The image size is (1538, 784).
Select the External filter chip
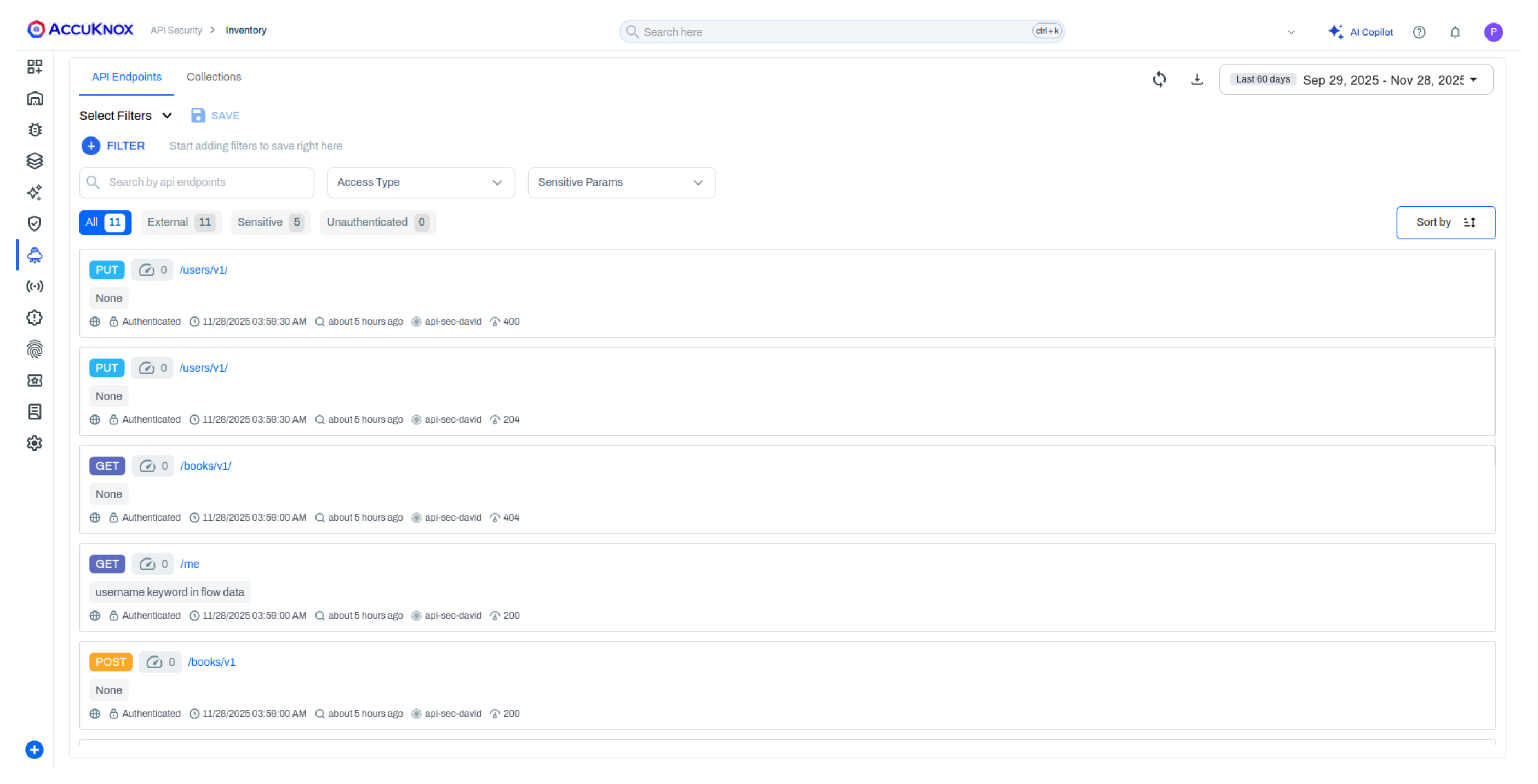point(180,222)
